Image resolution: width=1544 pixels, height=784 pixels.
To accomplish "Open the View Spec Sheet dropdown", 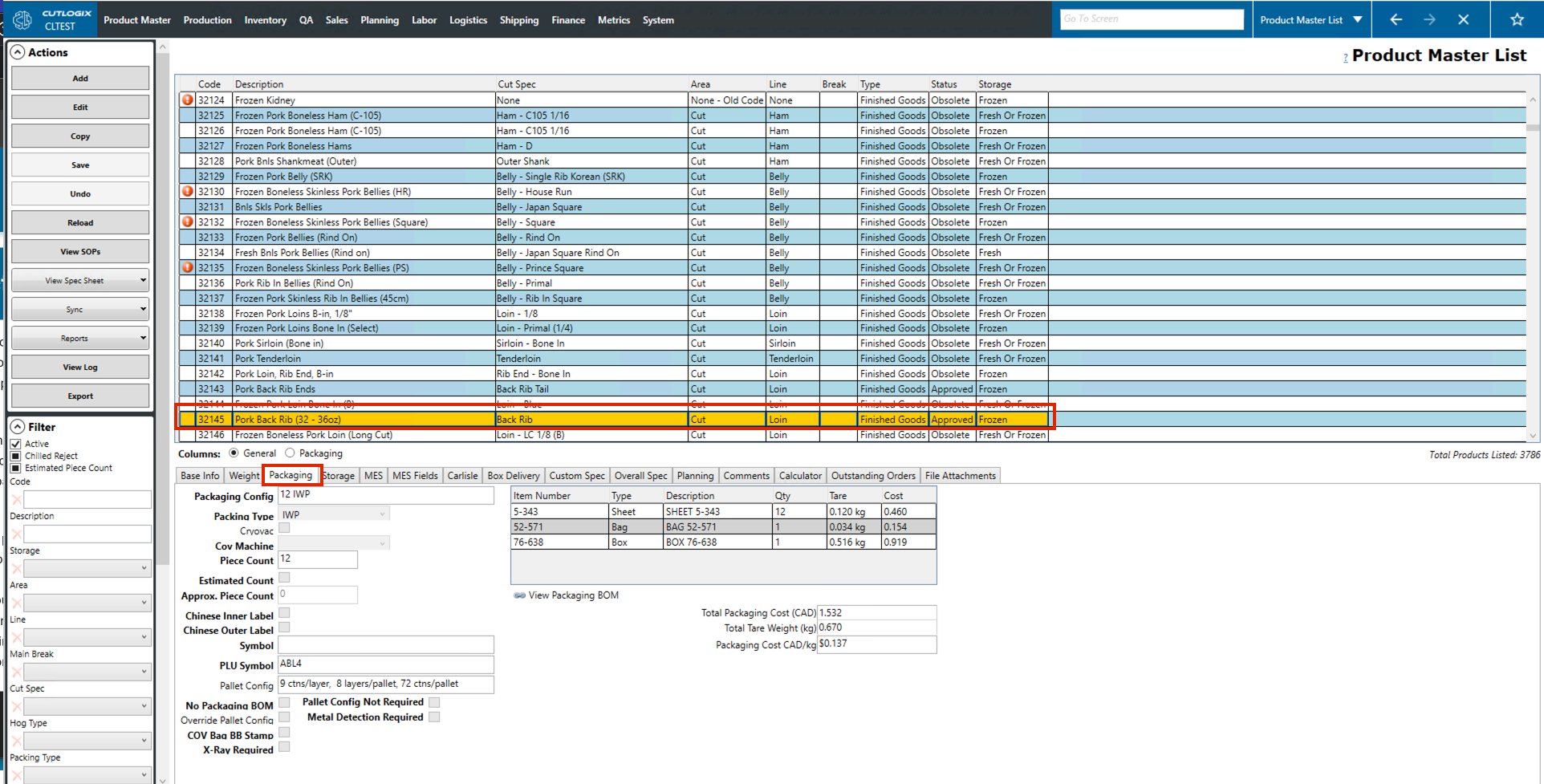I will tap(80, 281).
